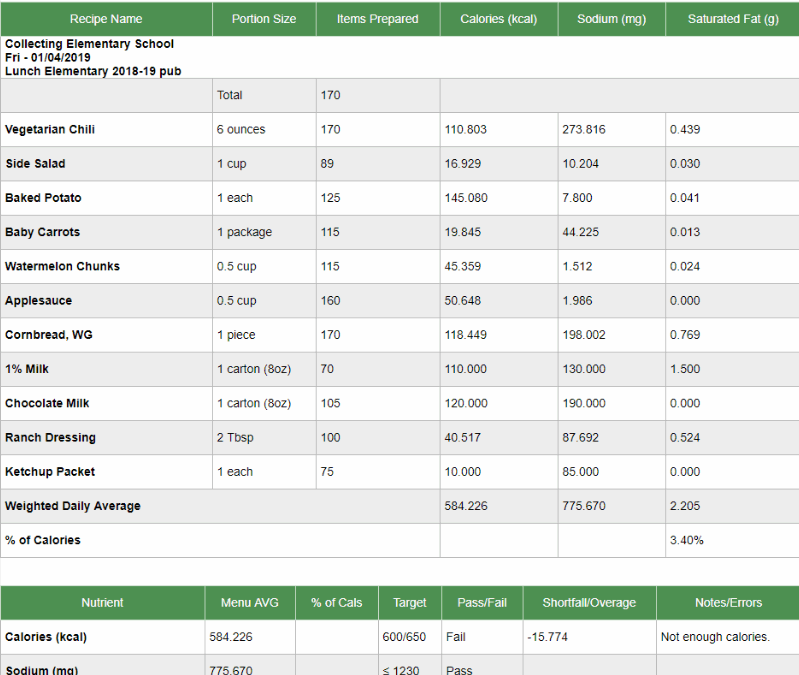Click the Watermelon Chunks recipe name
Screen dimensions: 799x675
63,266
